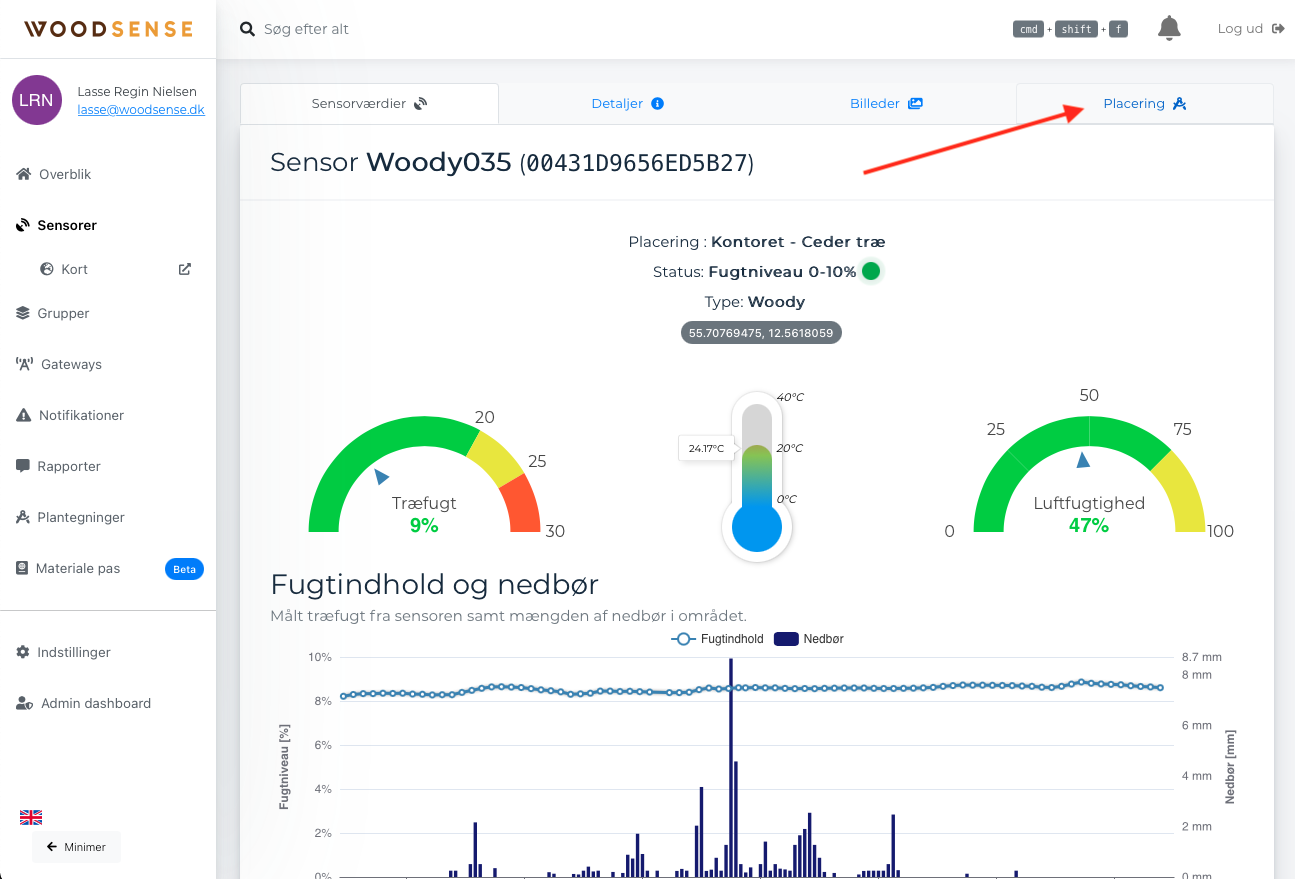
Task: Click the satellite icon on Sensorværdier tab
Action: pyautogui.click(x=420, y=103)
